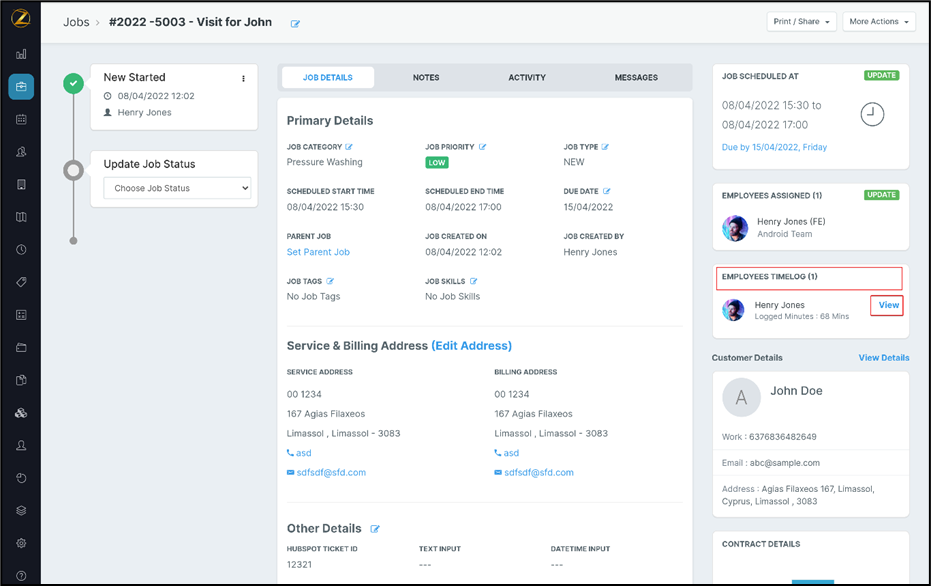931x586 pixels.
Task: Switch to the Notes tab
Action: pos(426,77)
